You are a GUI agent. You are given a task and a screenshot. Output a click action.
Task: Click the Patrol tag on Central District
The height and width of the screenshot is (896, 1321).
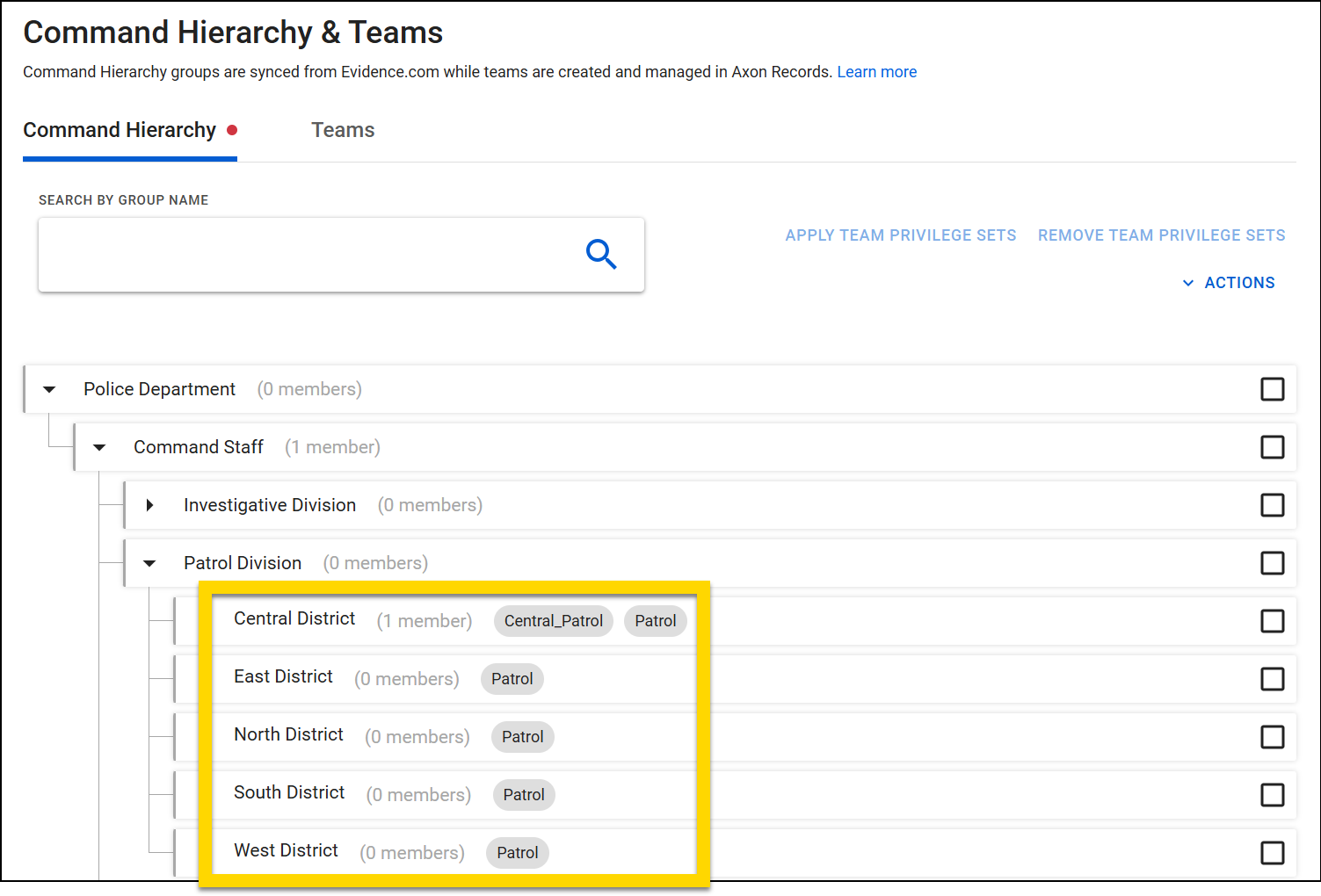(x=655, y=621)
